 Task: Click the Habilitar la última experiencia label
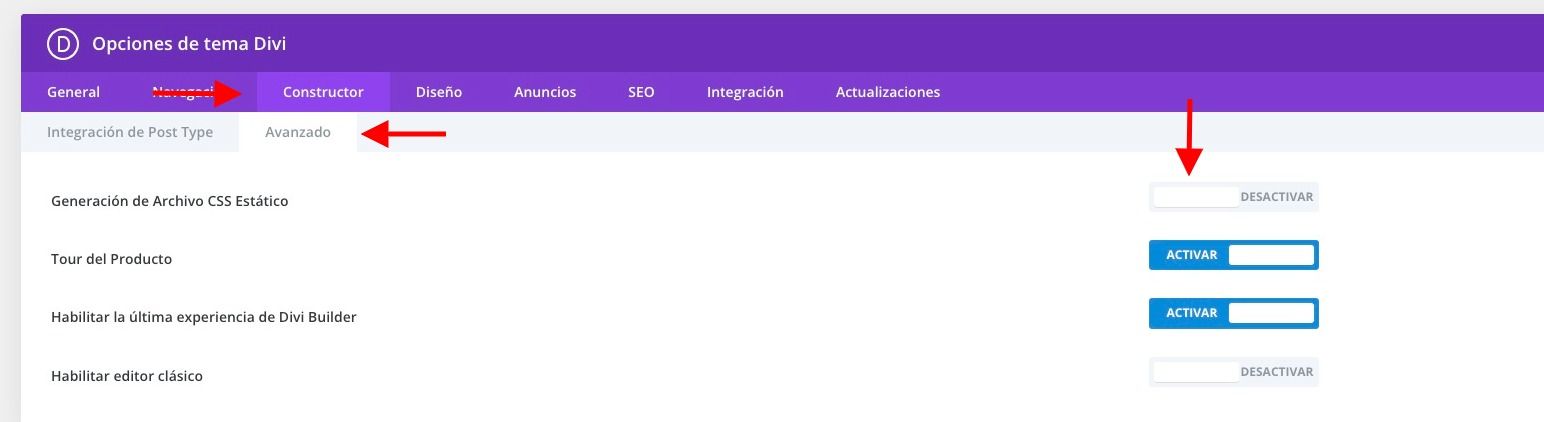click(203, 317)
